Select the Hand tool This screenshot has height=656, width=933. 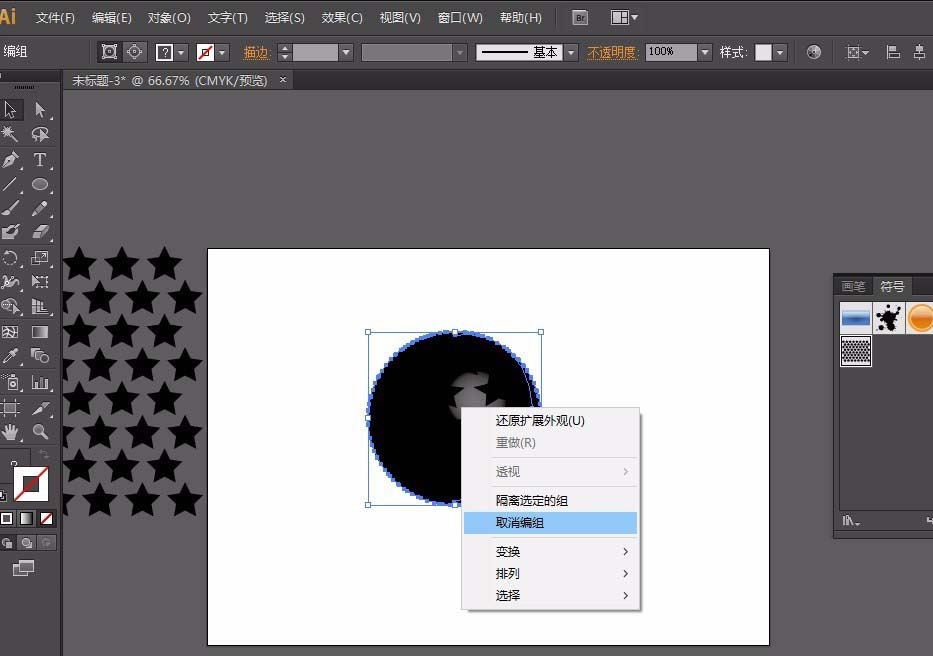[13, 434]
